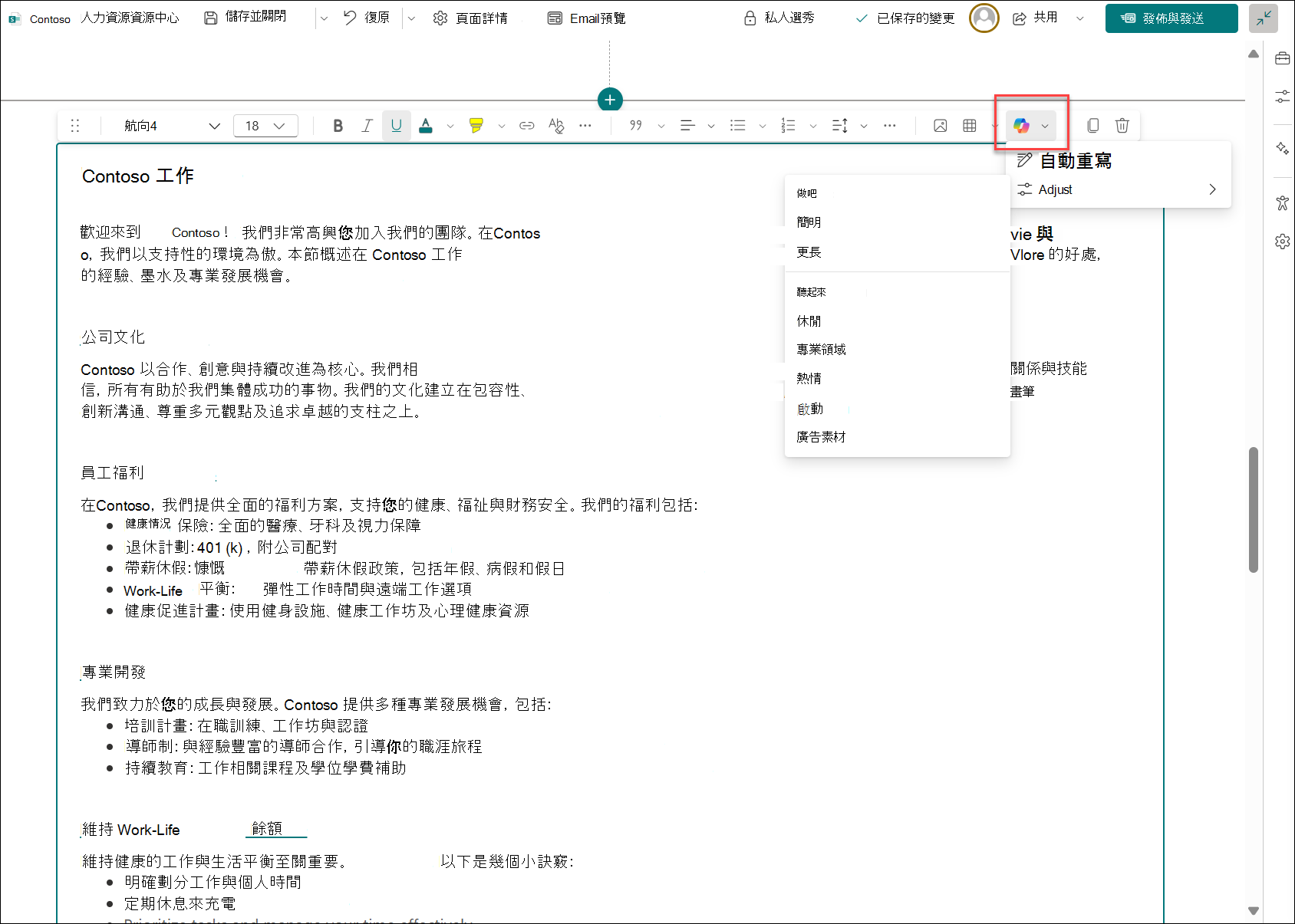Open text alignment options
The width and height of the screenshot is (1295, 924).
(x=687, y=126)
